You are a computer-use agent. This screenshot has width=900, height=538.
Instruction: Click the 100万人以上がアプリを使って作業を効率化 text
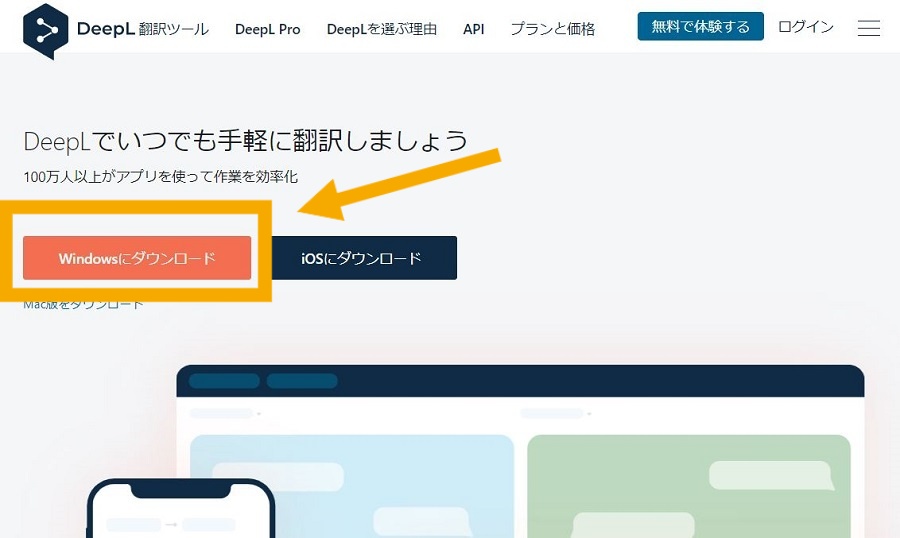click(x=161, y=177)
